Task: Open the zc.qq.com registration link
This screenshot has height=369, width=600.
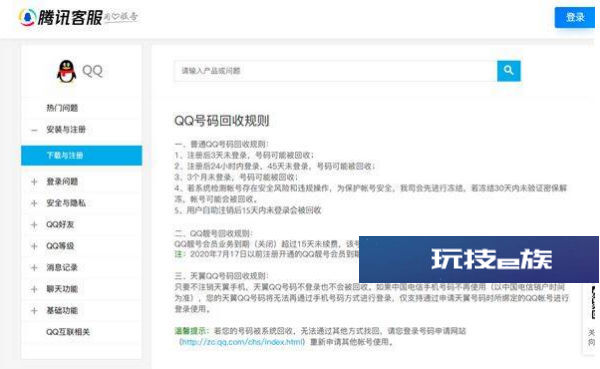Action: coord(242,342)
